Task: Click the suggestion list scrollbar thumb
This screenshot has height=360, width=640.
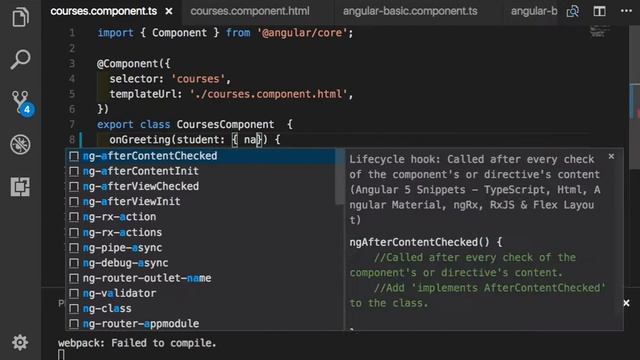Action: pos(340,176)
